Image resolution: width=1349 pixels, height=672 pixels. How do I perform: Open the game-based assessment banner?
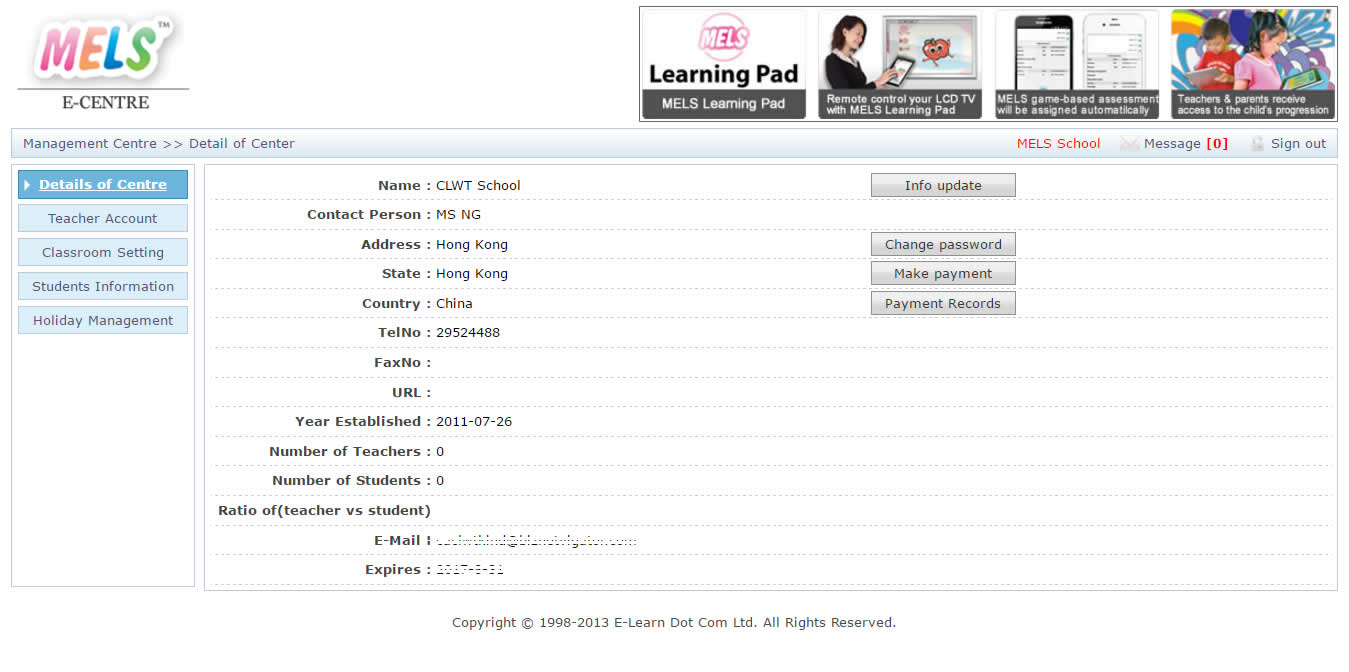1077,64
